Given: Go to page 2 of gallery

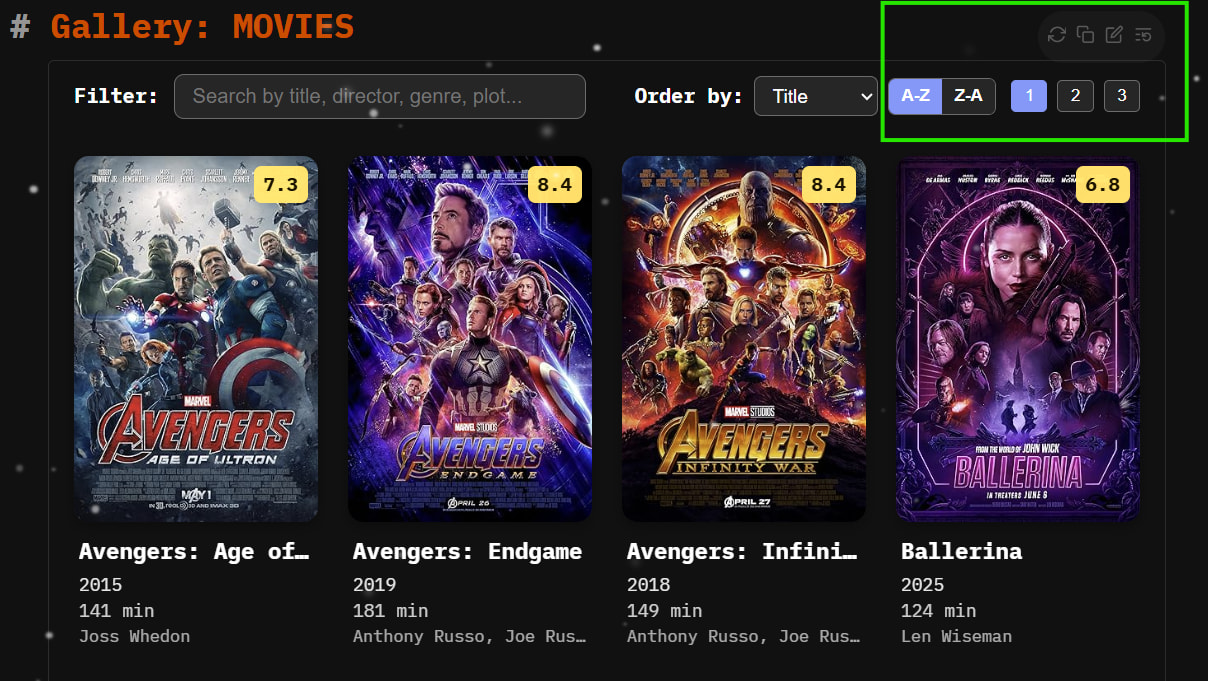Looking at the screenshot, I should tap(1075, 96).
